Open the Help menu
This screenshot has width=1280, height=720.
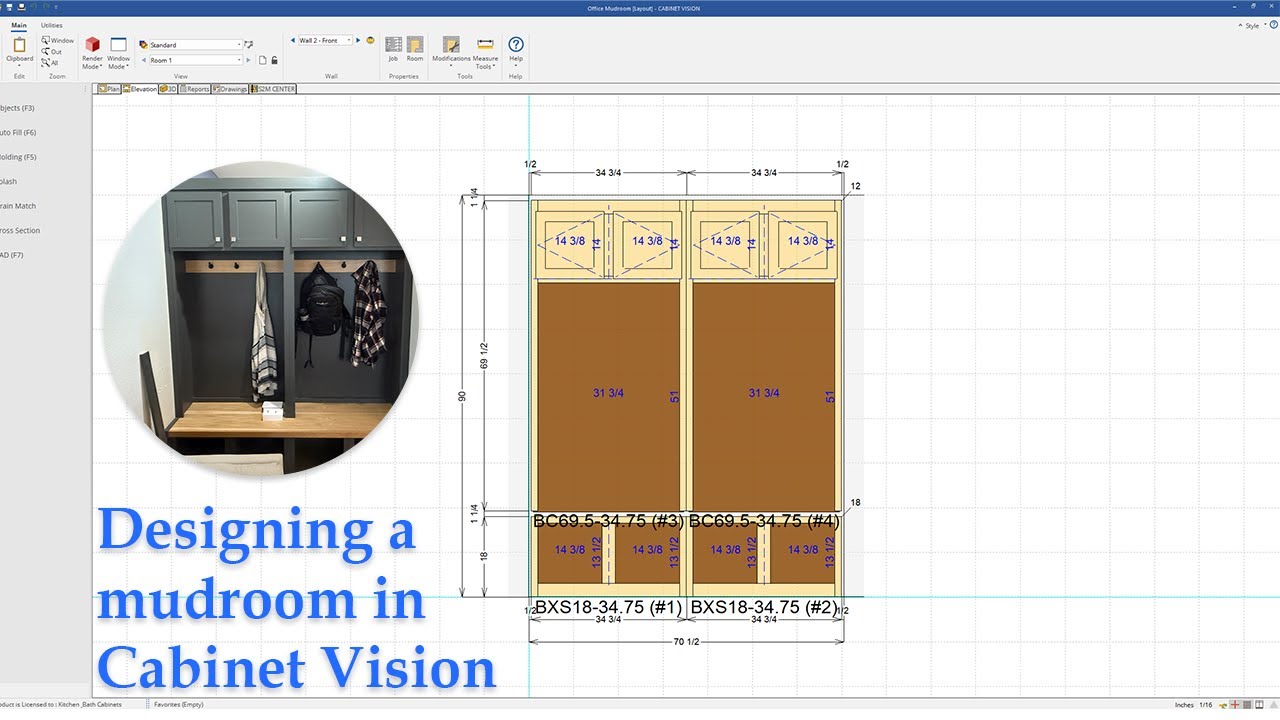(516, 52)
